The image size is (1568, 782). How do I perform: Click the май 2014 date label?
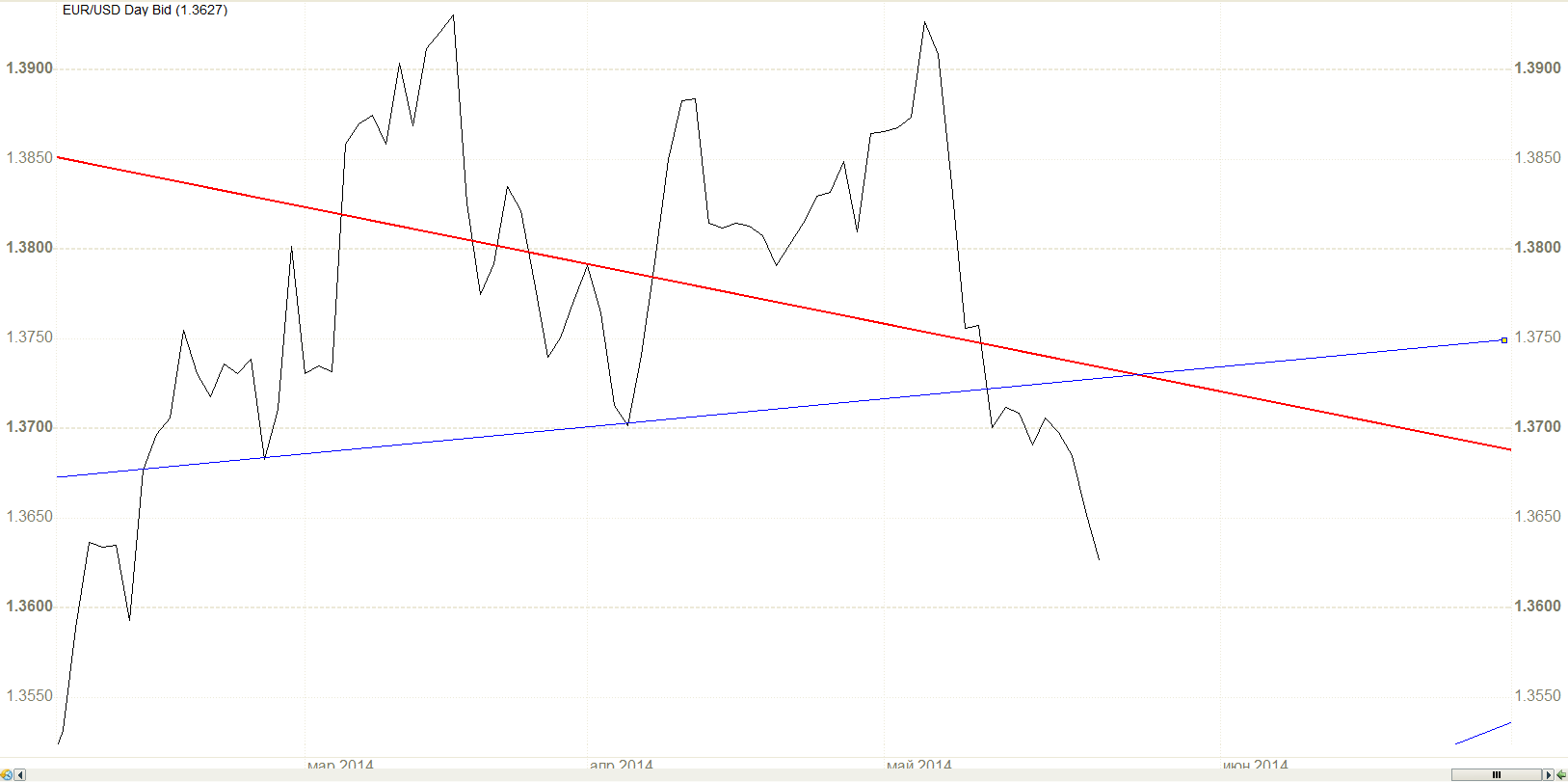(x=919, y=765)
